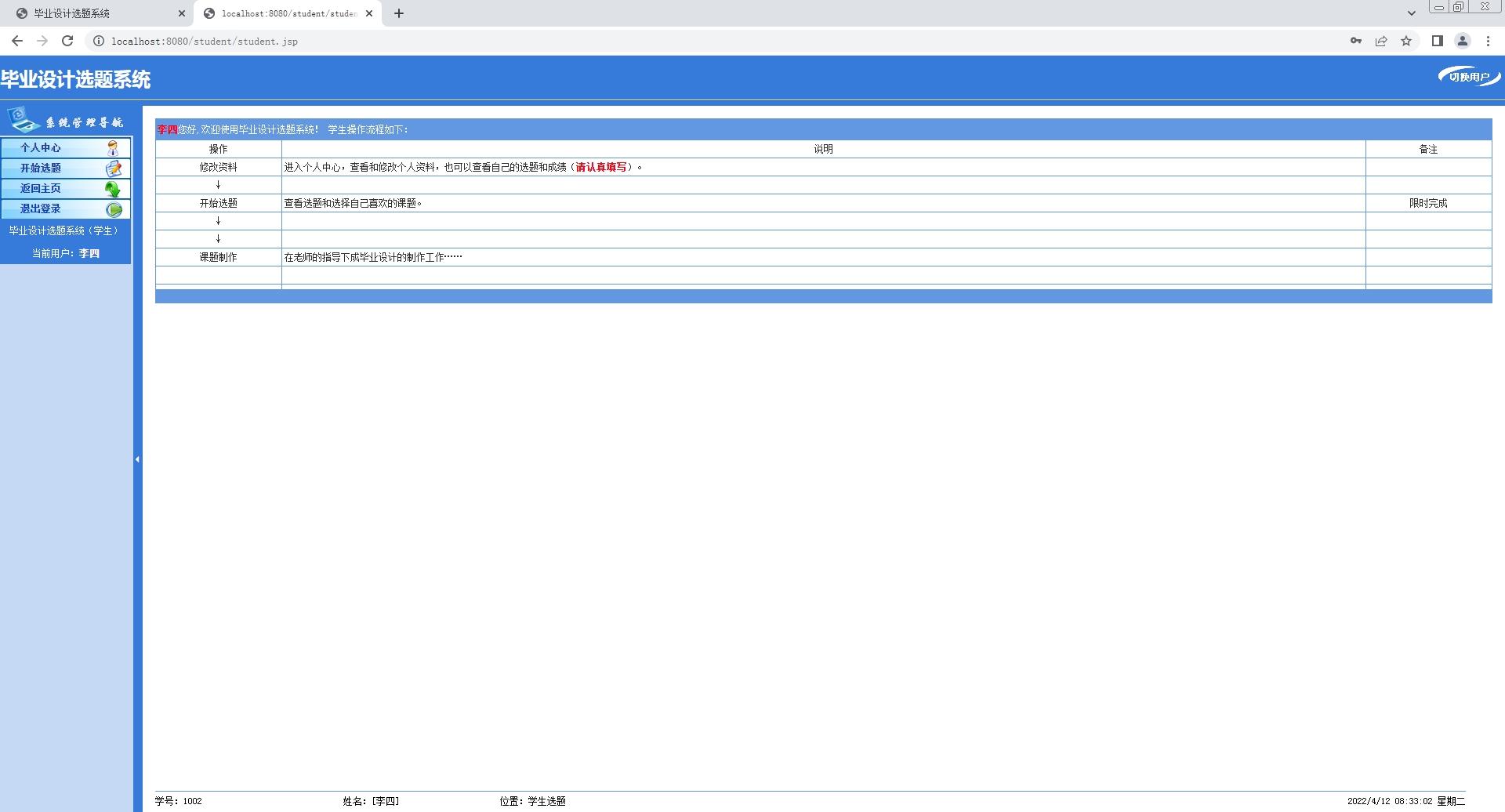Click the 限时完成 remark cell
The height and width of the screenshot is (812, 1505).
(1428, 203)
